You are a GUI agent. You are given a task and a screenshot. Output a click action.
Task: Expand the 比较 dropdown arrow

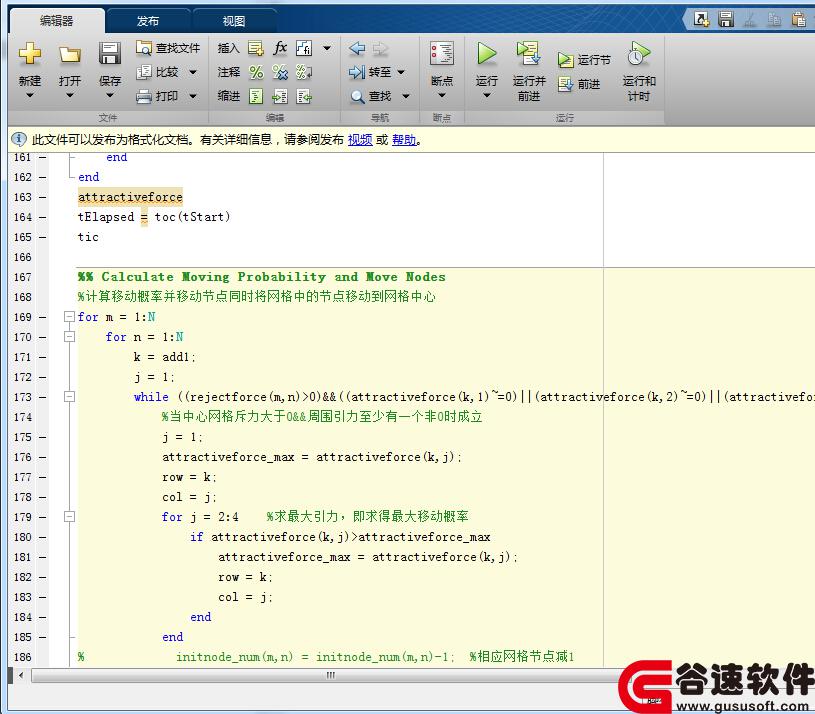tap(193, 72)
